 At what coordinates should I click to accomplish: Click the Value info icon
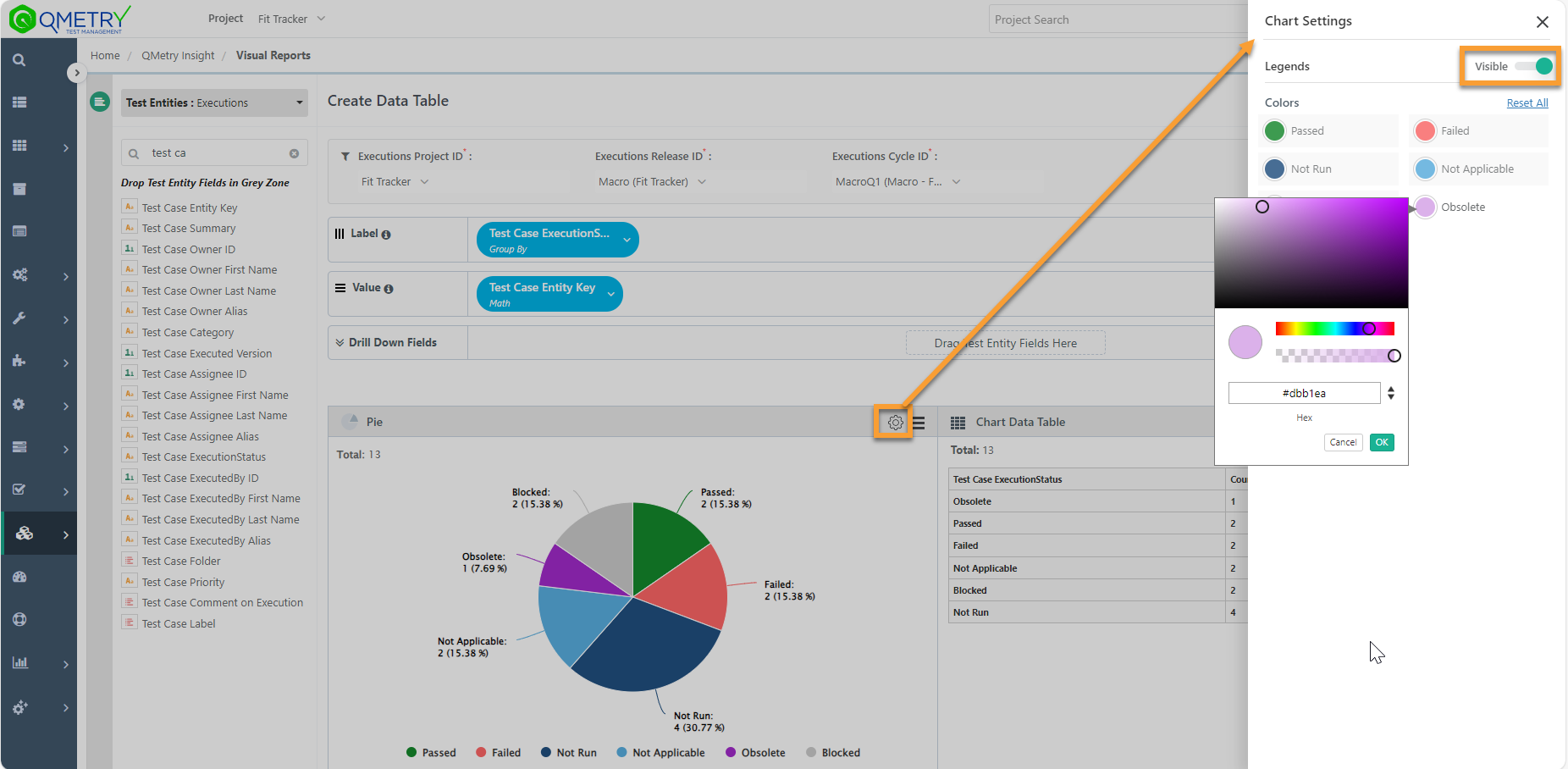(389, 289)
